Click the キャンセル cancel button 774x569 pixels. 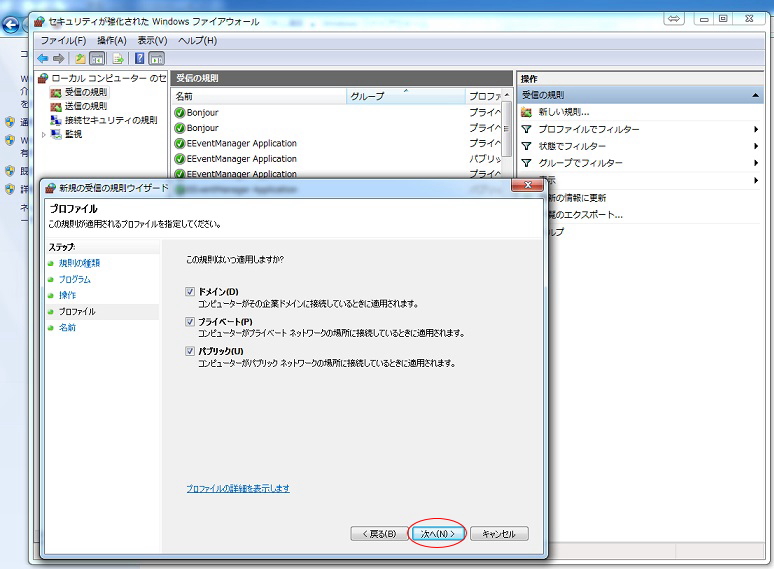[x=499, y=533]
